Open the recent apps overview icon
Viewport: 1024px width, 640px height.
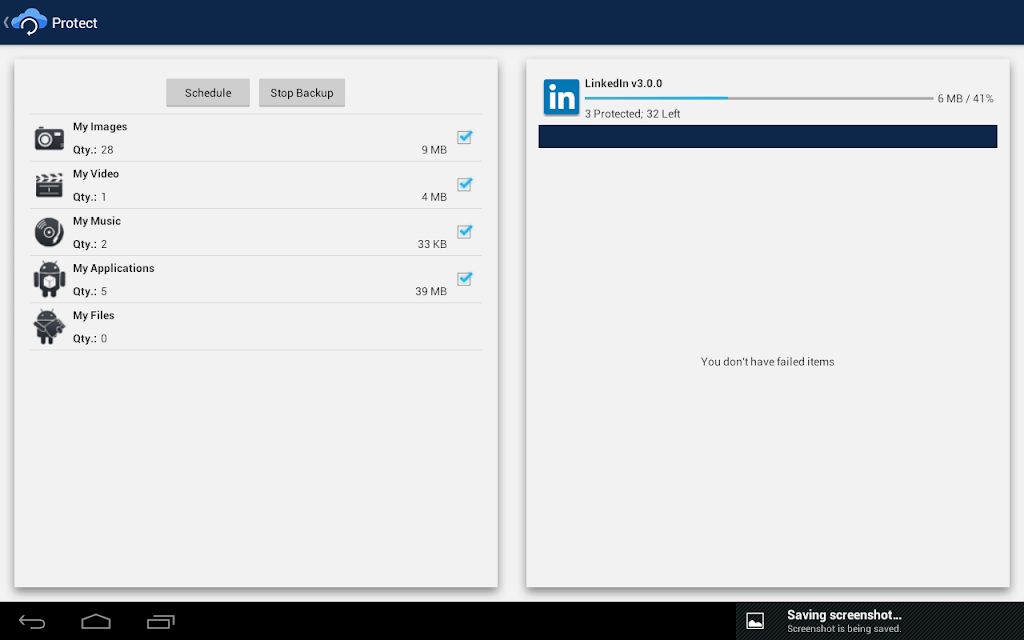(x=161, y=622)
